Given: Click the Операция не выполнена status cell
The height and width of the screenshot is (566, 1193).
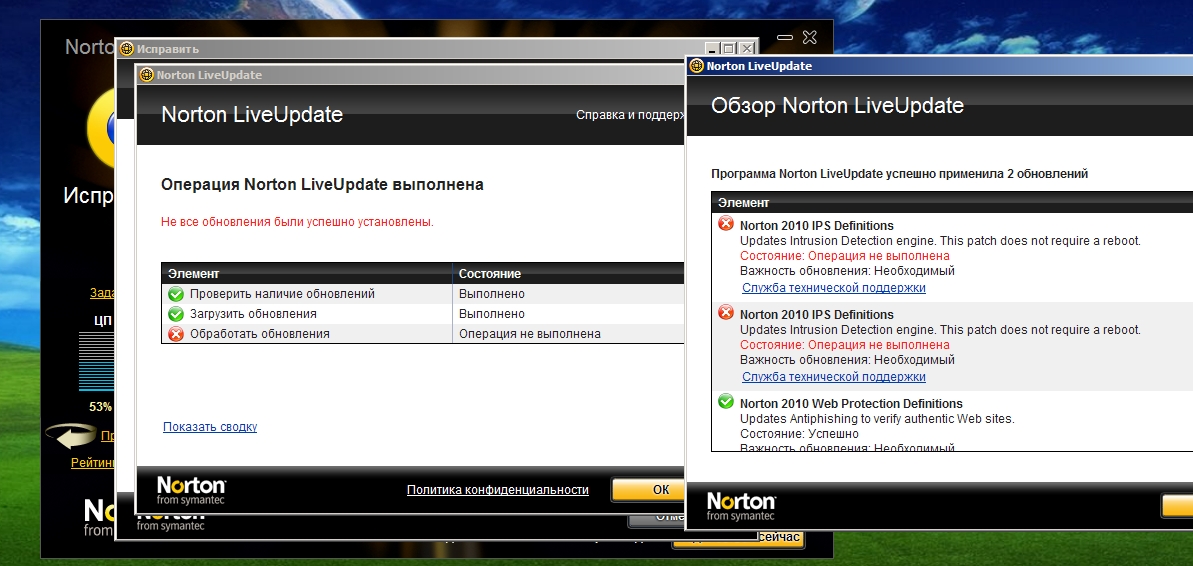Looking at the screenshot, I should (530, 333).
